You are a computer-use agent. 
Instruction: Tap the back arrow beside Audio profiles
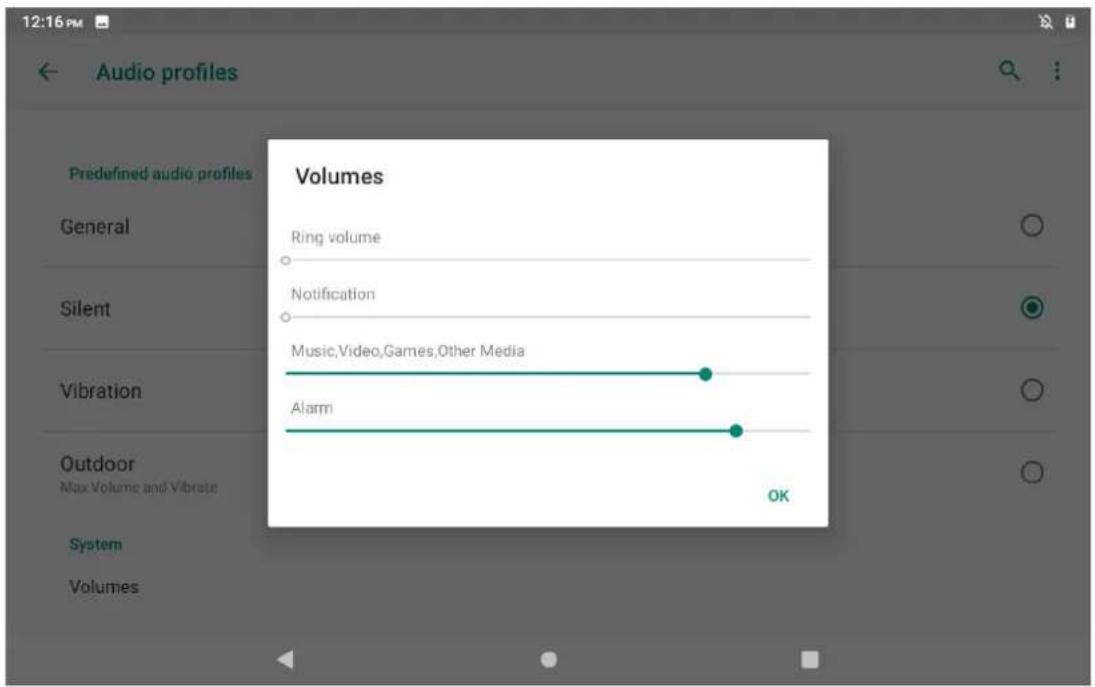(x=47, y=71)
